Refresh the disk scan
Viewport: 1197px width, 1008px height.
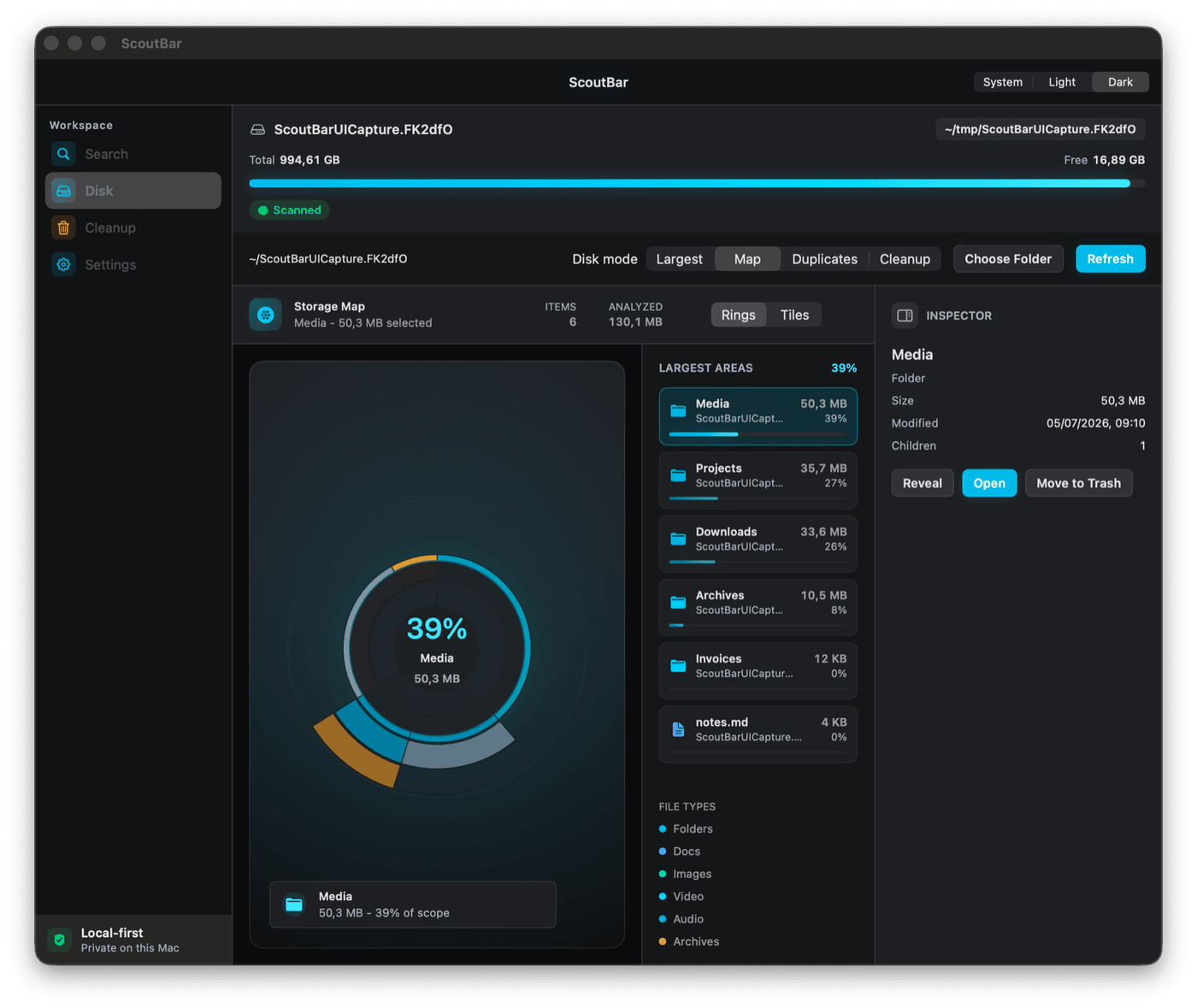[1110, 259]
